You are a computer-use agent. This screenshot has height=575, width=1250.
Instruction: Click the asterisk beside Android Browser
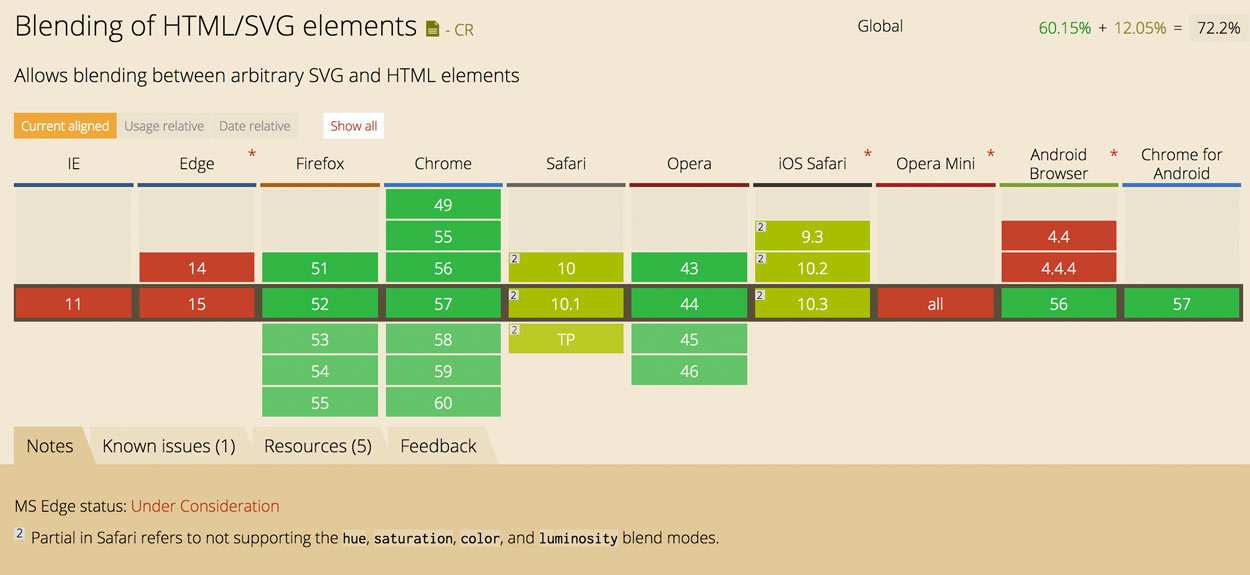1113,154
